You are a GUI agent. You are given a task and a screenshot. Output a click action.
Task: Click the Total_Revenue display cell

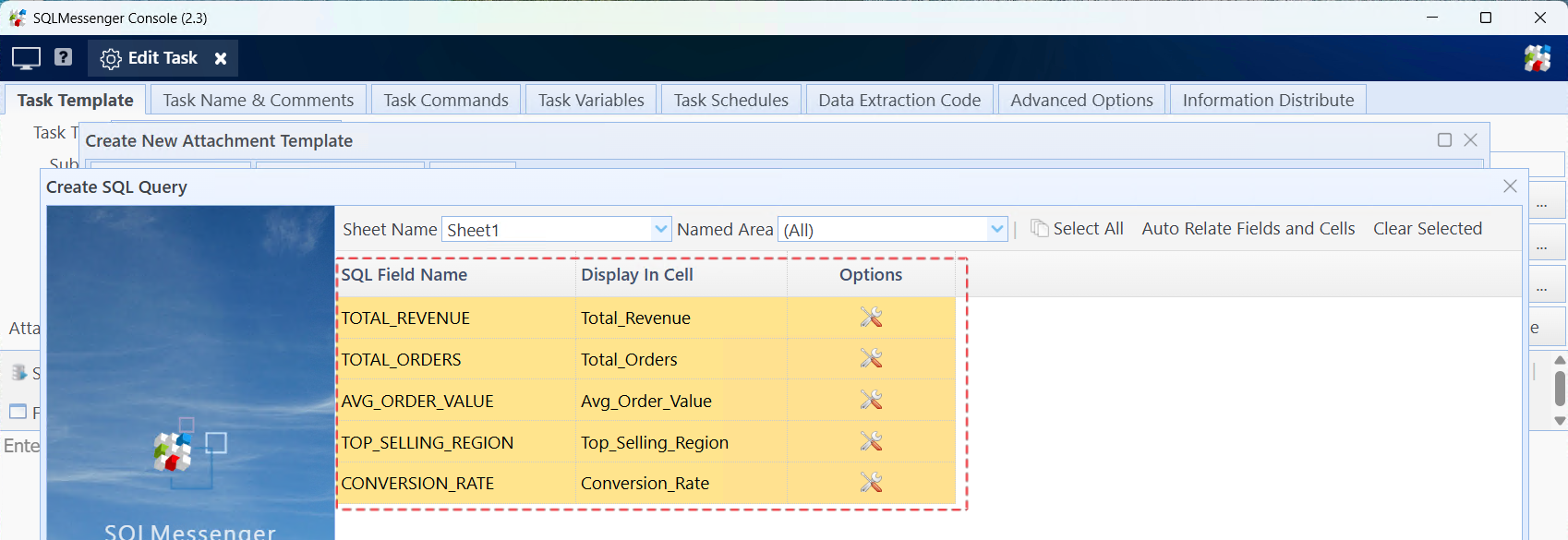pyautogui.click(x=681, y=318)
